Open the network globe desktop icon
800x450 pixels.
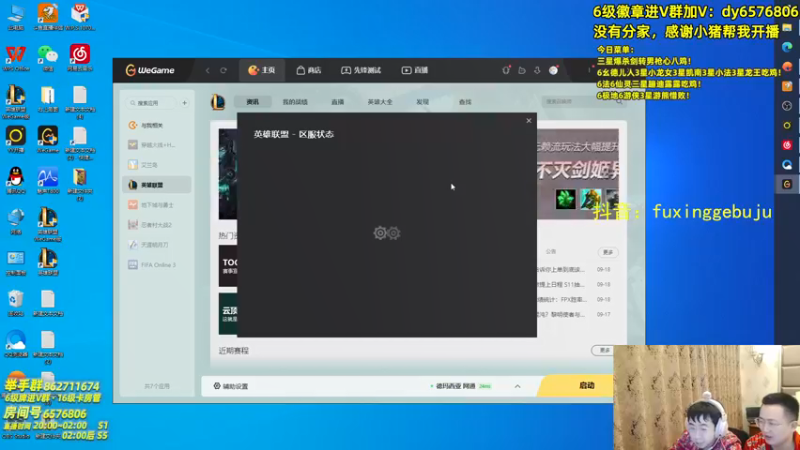[16, 221]
